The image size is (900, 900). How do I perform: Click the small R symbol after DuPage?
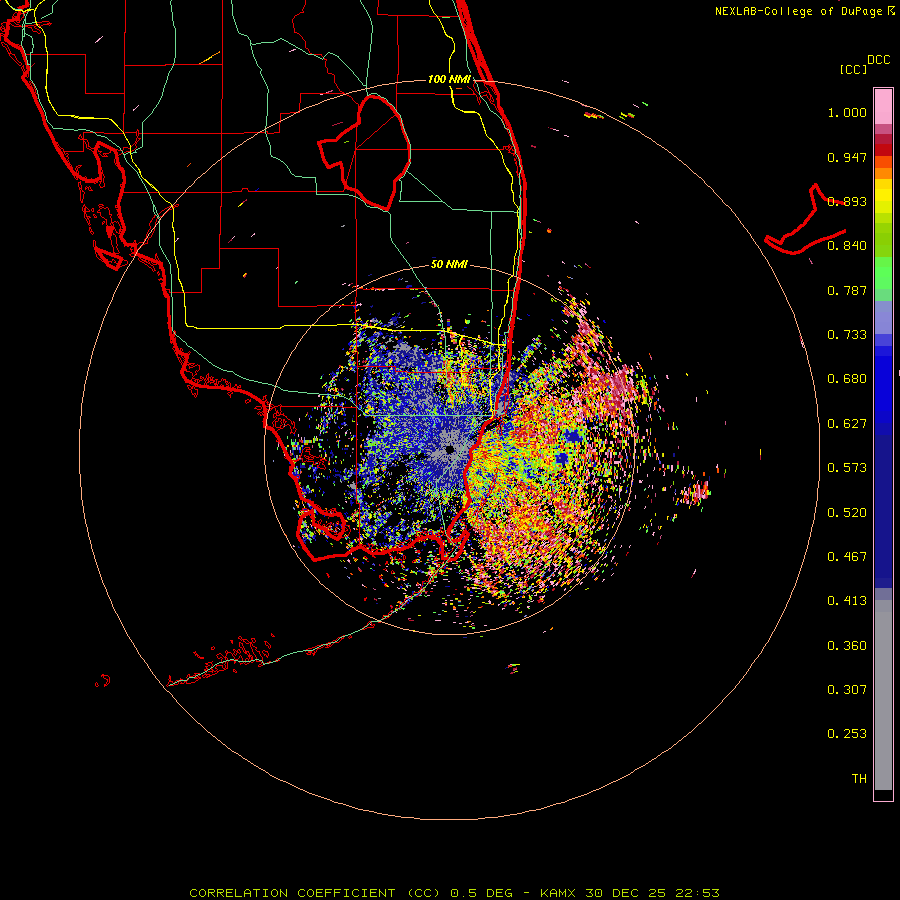click(891, 10)
